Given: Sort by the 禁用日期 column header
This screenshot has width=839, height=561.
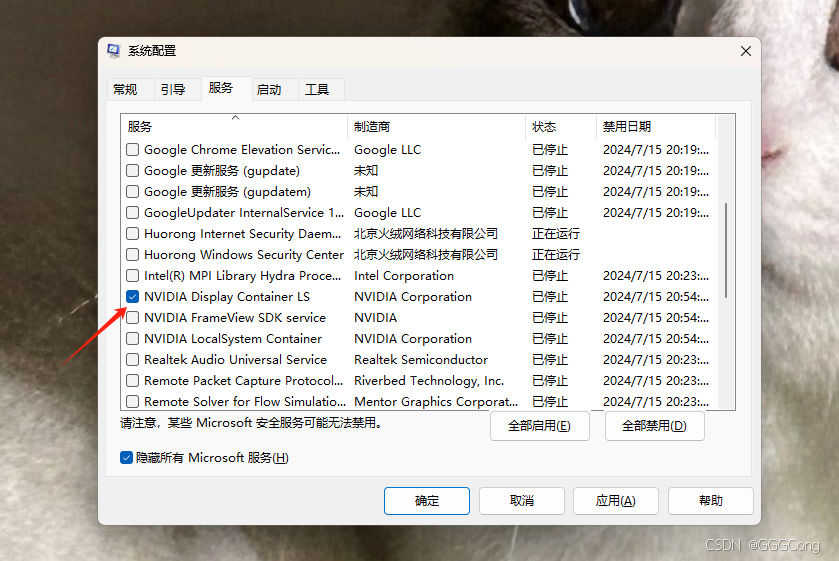Looking at the screenshot, I should click(x=656, y=127).
